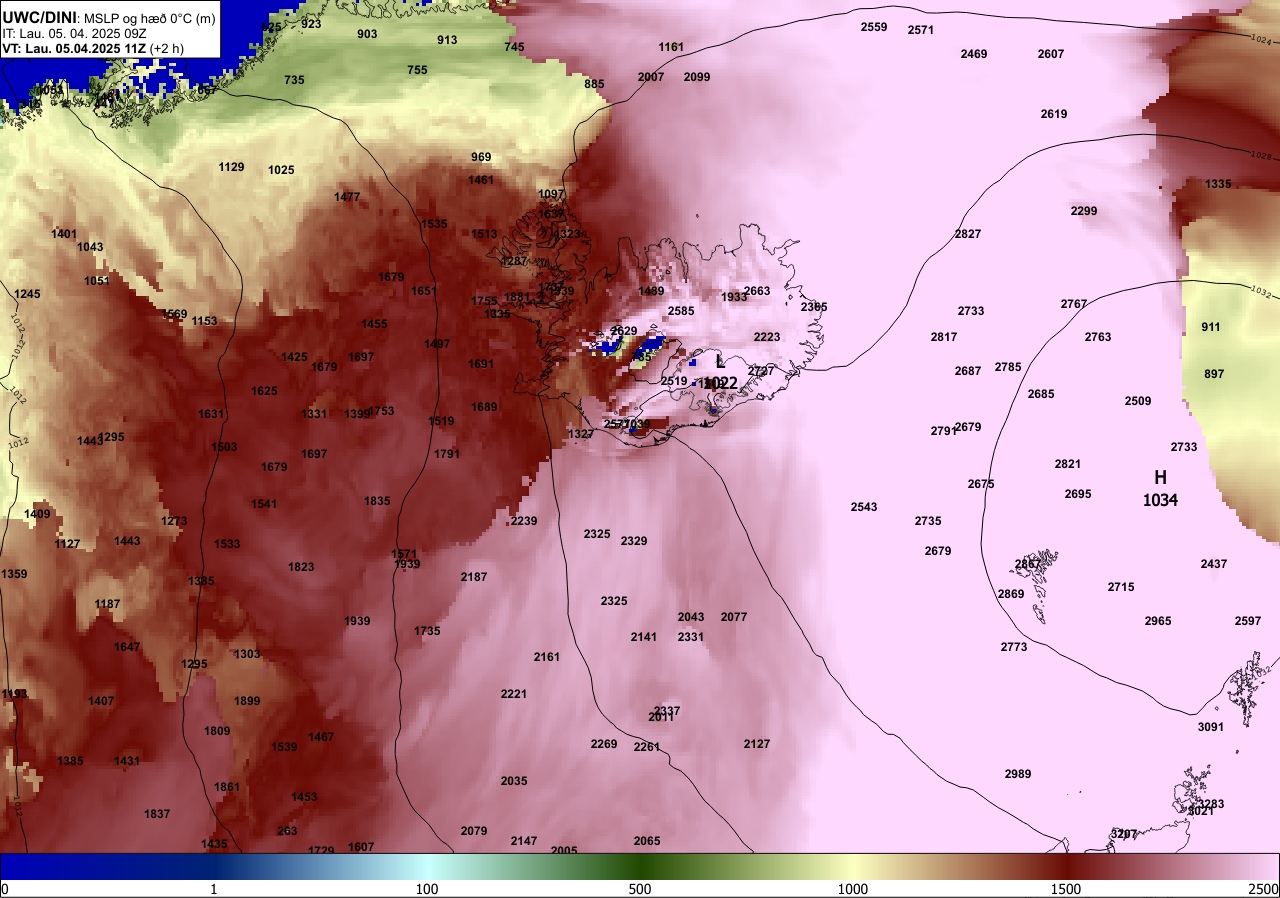Viewport: 1280px width, 898px height.
Task: Click the height value 2269
Action: 604,744
